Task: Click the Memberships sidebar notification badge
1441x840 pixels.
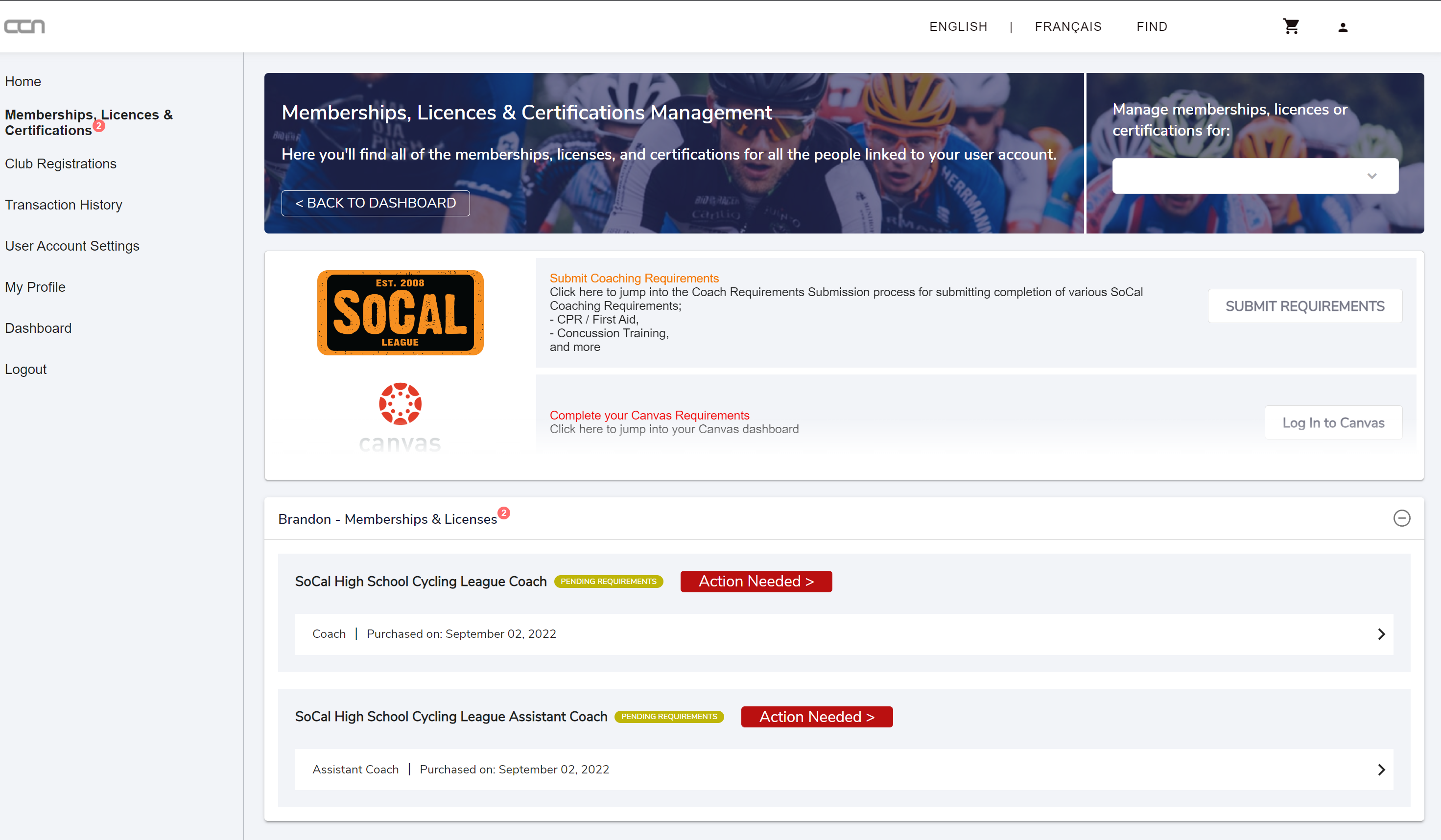Action: (x=99, y=125)
